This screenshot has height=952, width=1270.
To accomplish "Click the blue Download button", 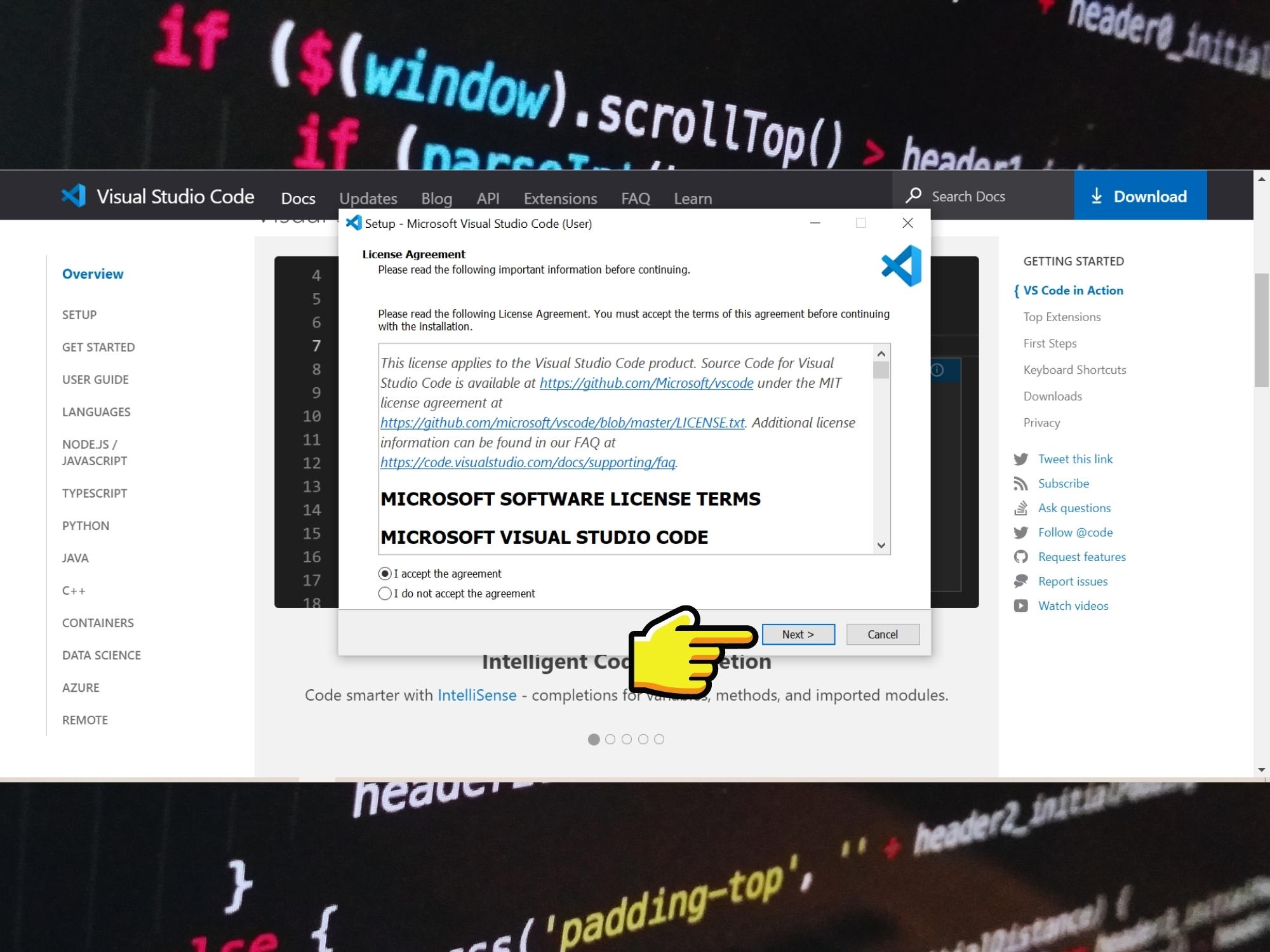I will tap(1140, 195).
